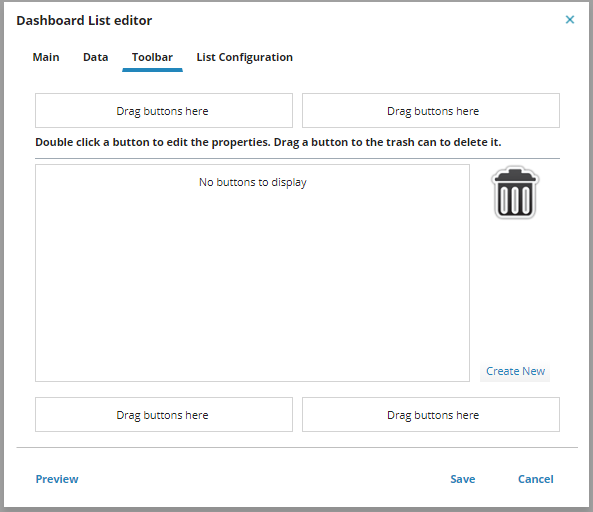The width and height of the screenshot is (593, 512).
Task: Cancel the editor changes
Action: [536, 479]
